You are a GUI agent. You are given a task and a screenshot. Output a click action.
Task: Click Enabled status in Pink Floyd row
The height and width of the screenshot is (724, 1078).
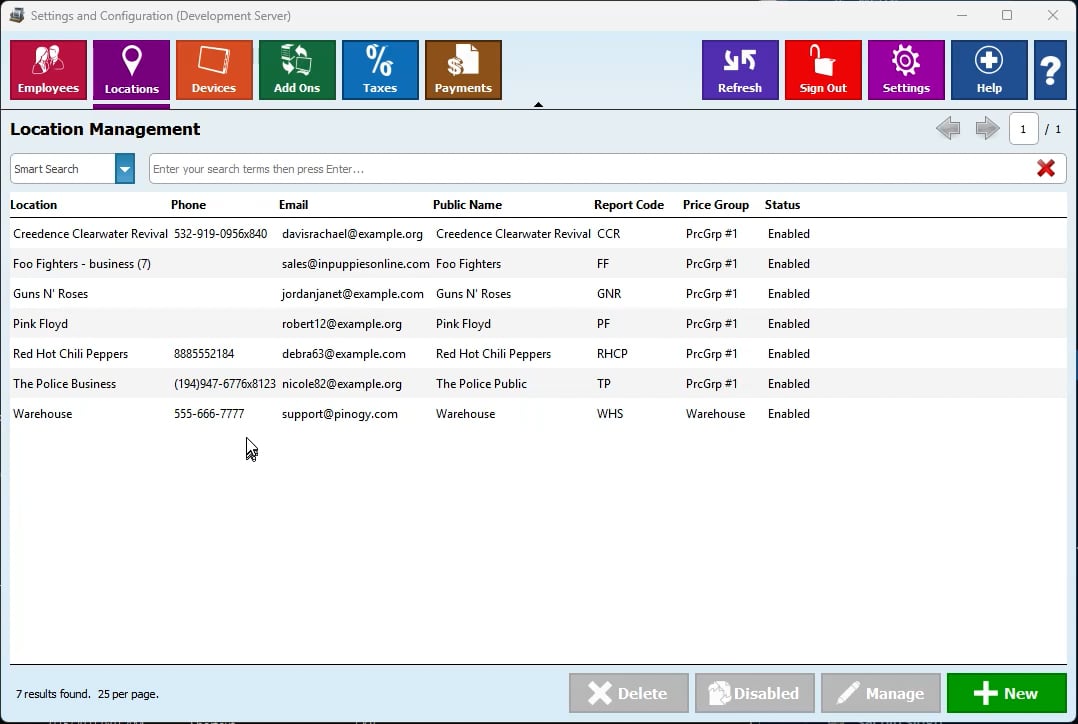[x=789, y=324]
